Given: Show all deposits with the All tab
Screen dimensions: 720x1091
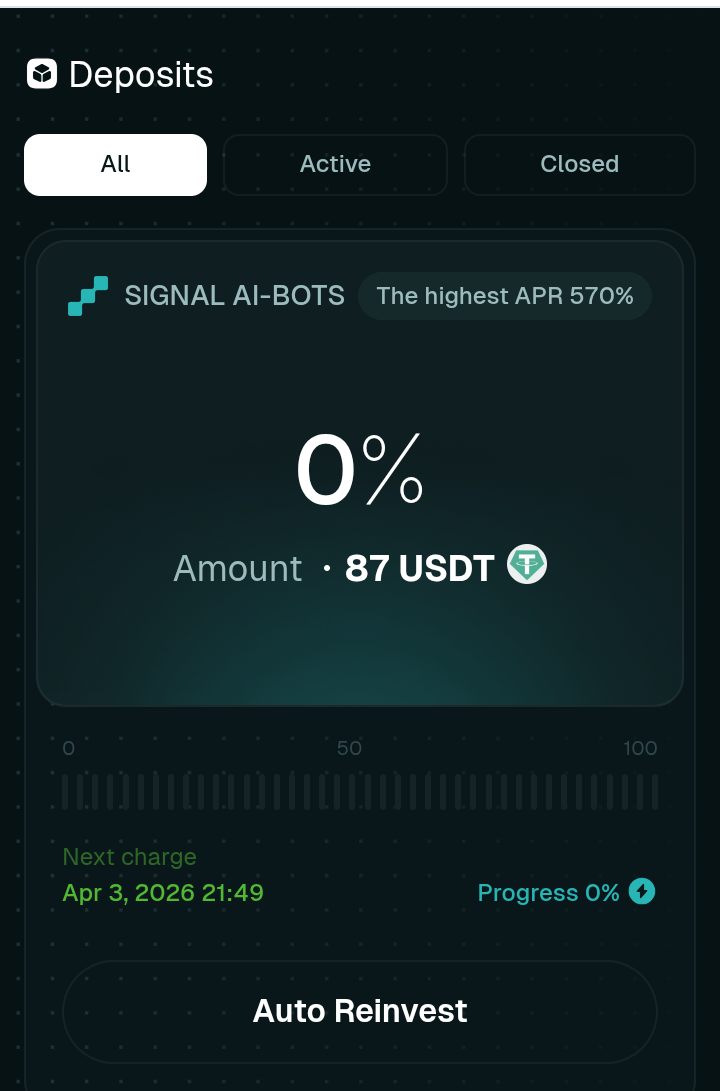Looking at the screenshot, I should pos(115,164).
